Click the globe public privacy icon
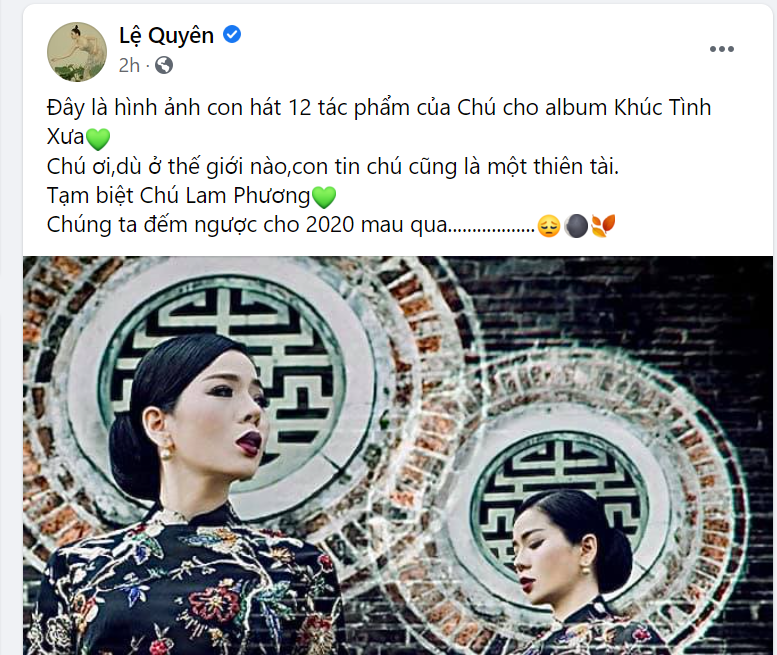This screenshot has height=655, width=777. click(x=164, y=65)
